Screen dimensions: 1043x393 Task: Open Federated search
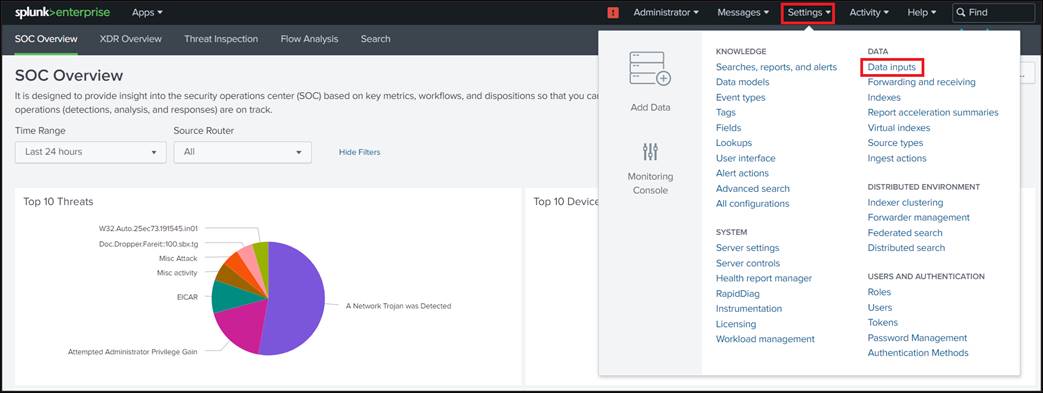(x=905, y=233)
